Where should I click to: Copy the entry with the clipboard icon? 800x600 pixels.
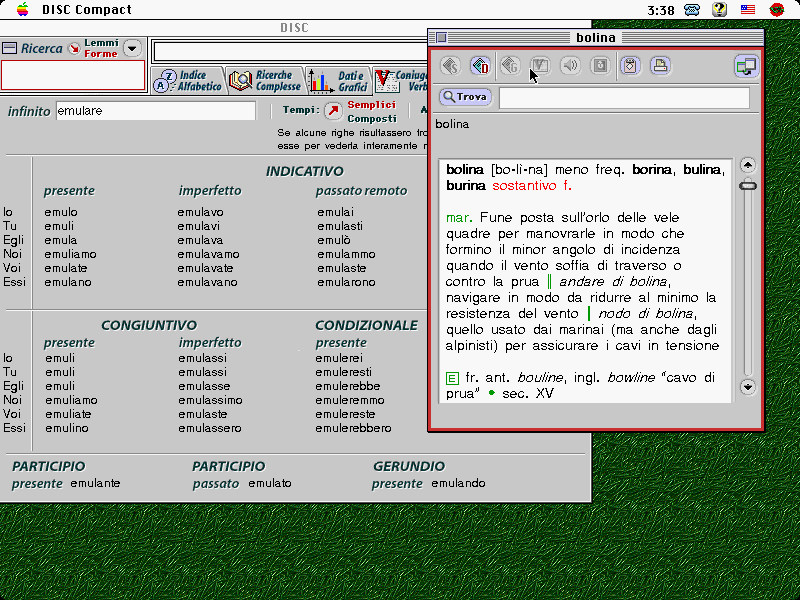631,66
